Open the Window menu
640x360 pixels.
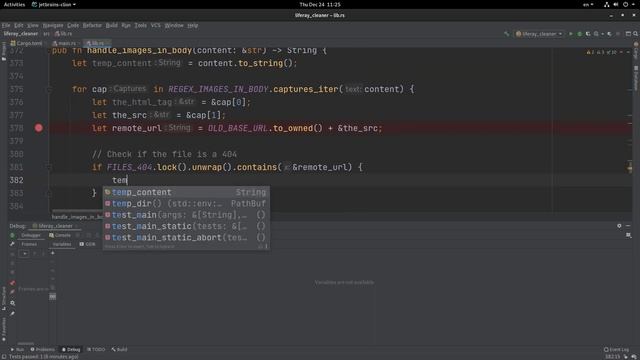point(174,25)
